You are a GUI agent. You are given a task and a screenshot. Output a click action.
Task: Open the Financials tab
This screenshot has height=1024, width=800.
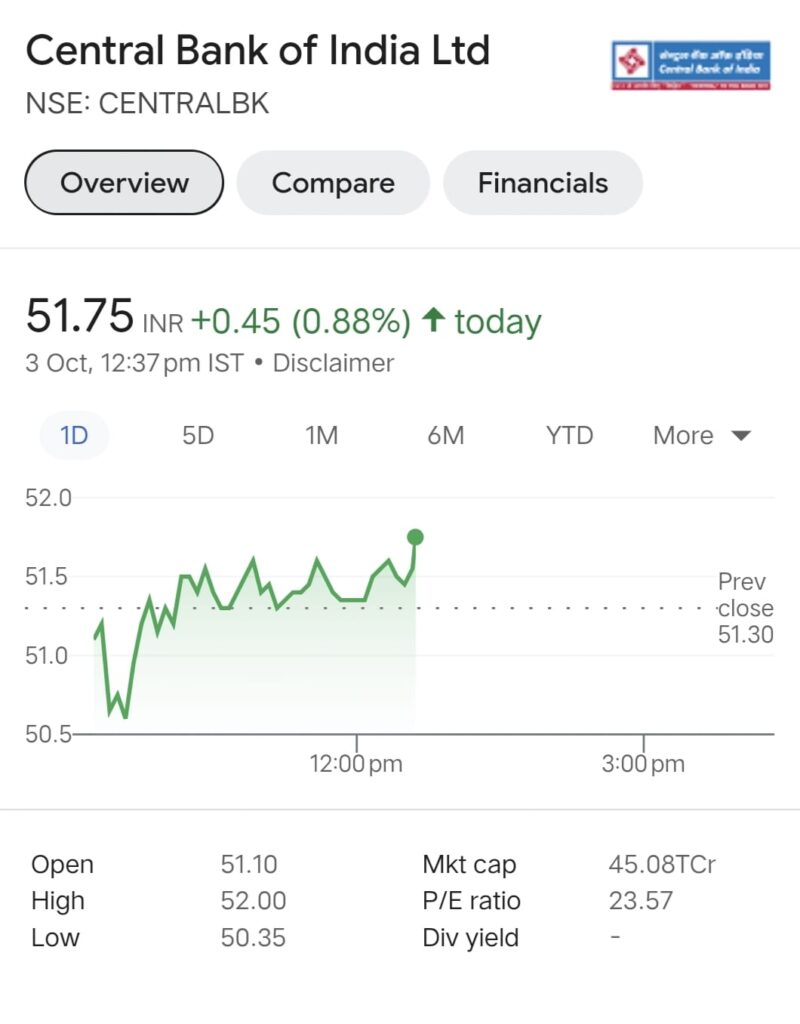pyautogui.click(x=542, y=183)
